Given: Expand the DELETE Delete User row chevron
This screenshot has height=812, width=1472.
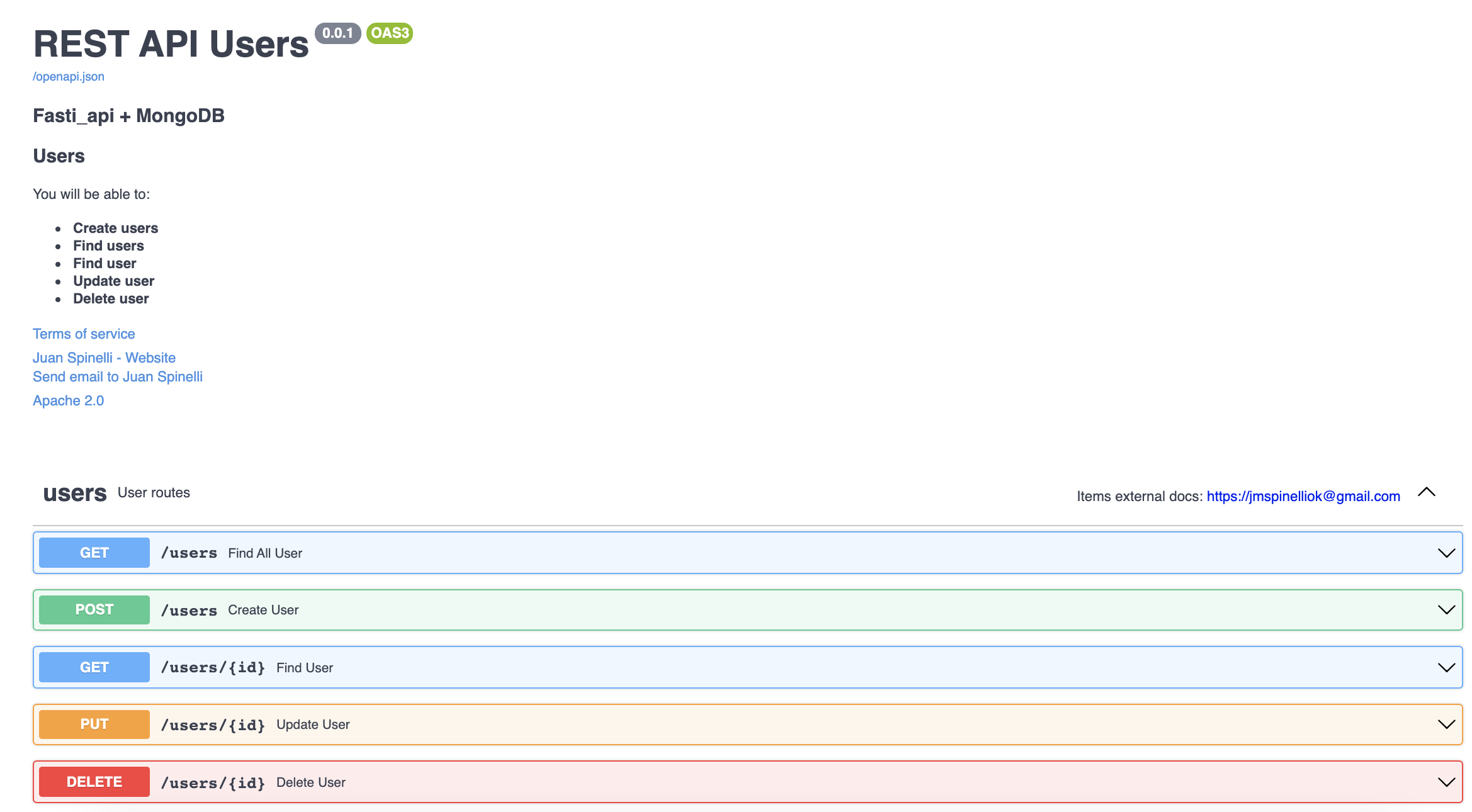Looking at the screenshot, I should tap(1446, 782).
